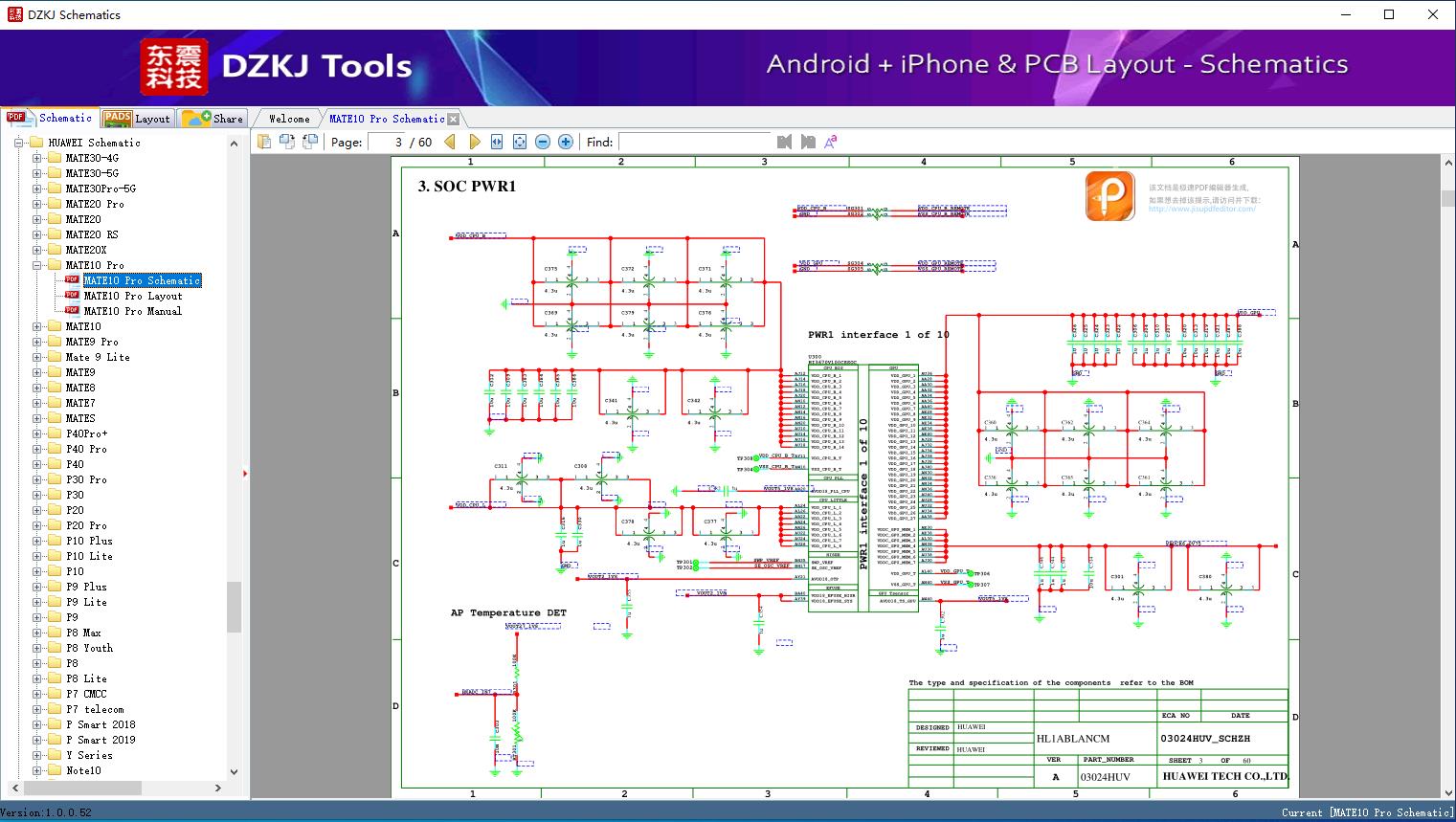Close the MATE10 Pro Schematic tab
Viewport: 1456px width, 822px height.
(x=453, y=119)
